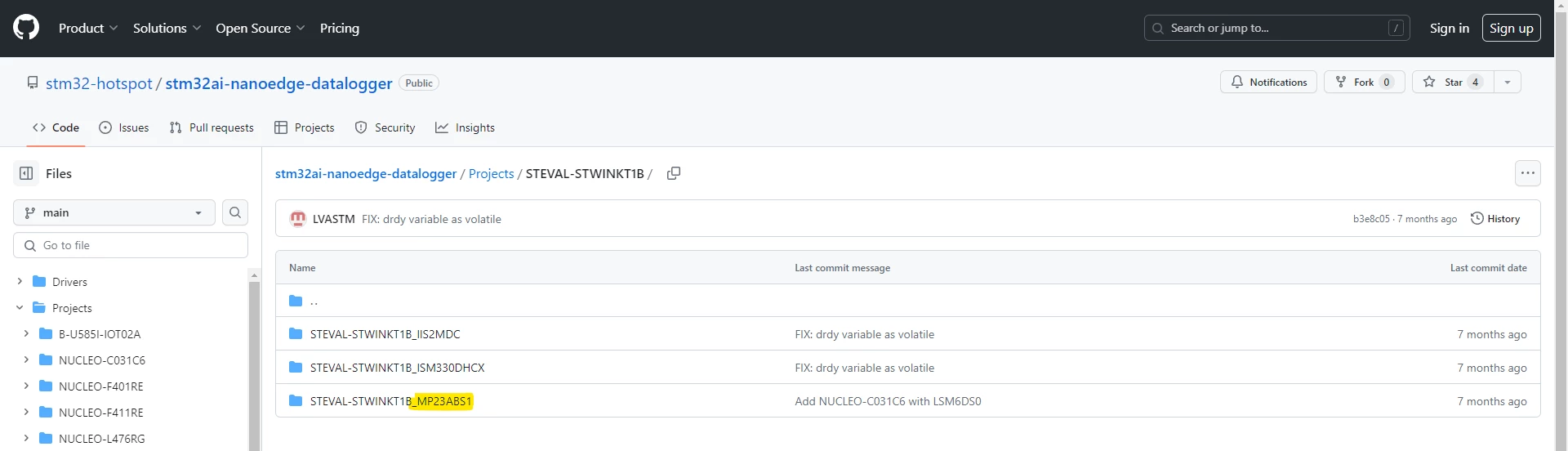Click the STEVAL-STWINKT1B_ISM330DHCX folder icon
The image size is (1568, 451).
296,368
